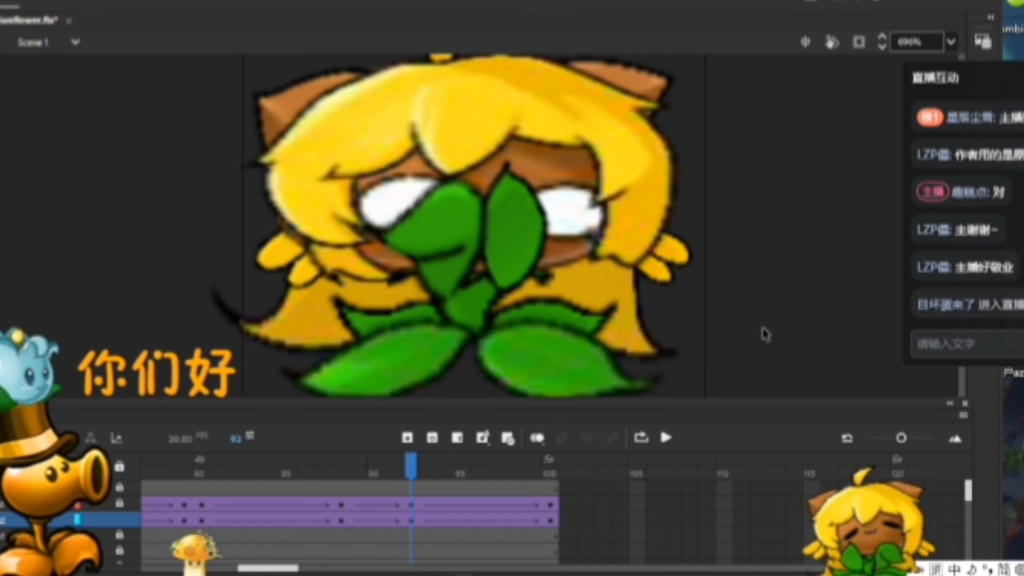Click the insert frame icon
The image size is (1024, 576).
pyautogui.click(x=457, y=438)
